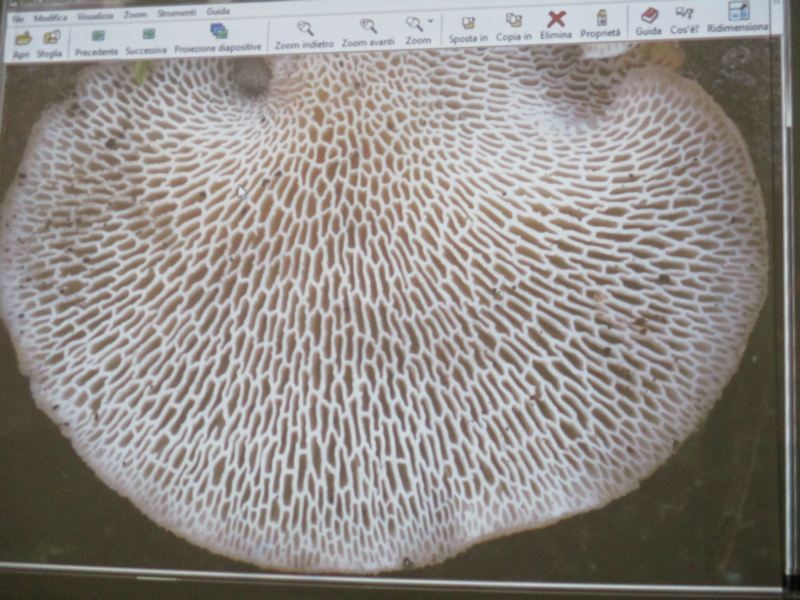Viewport: 800px width, 600px height.
Task: Open the Strumenti menu
Action: click(x=176, y=13)
